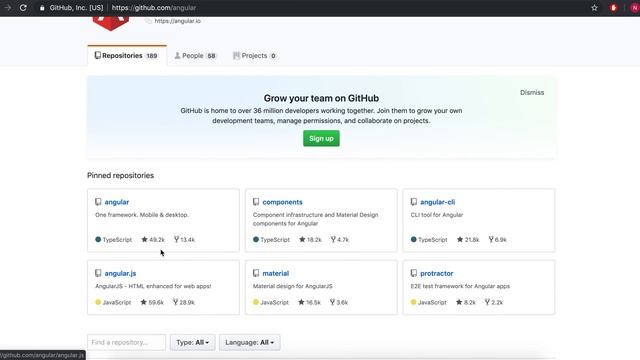This screenshot has height=360, width=640.
Task: Open the angular repository link
Action: point(117,202)
